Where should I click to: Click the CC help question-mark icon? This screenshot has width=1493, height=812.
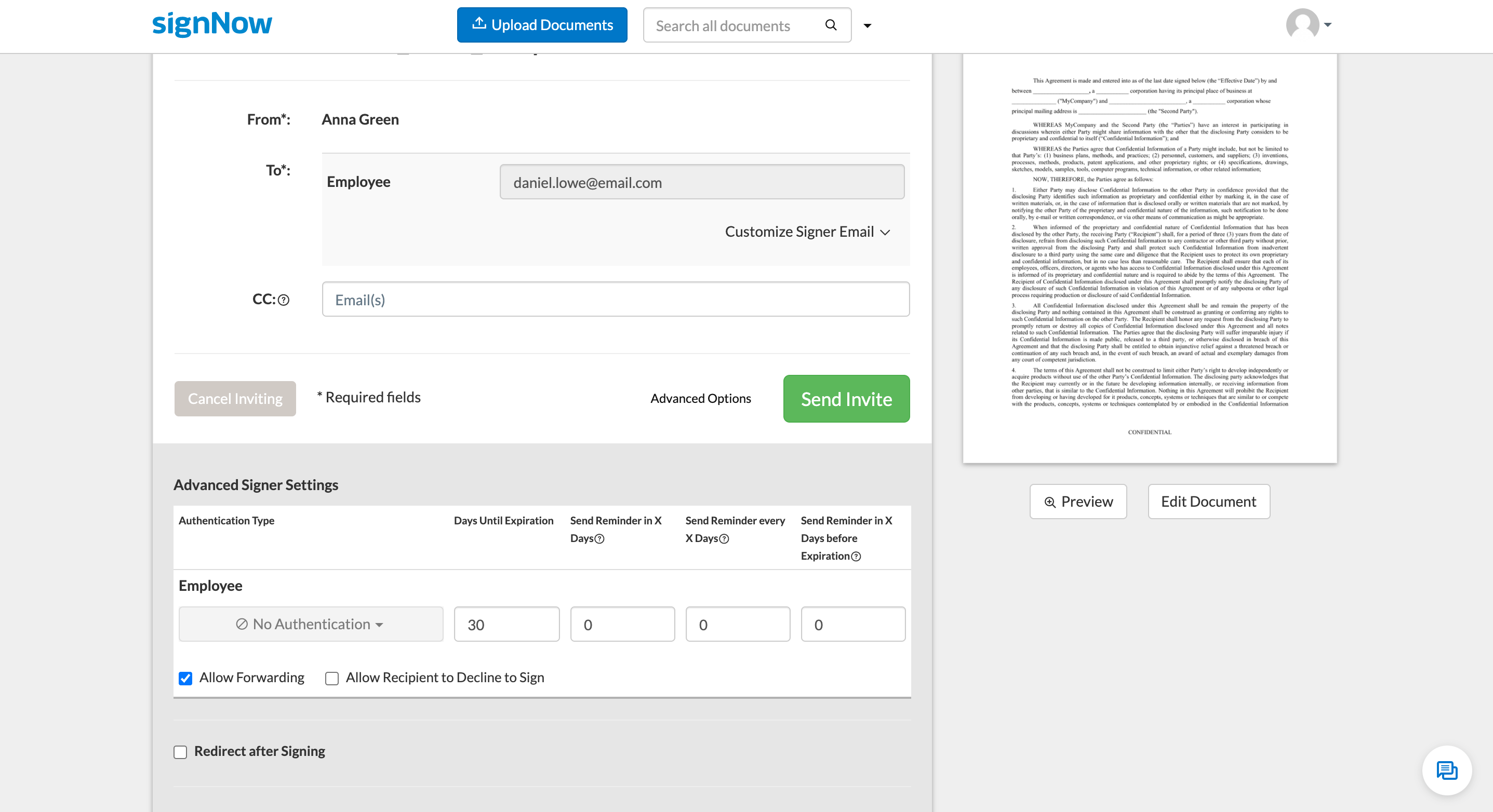pos(284,300)
